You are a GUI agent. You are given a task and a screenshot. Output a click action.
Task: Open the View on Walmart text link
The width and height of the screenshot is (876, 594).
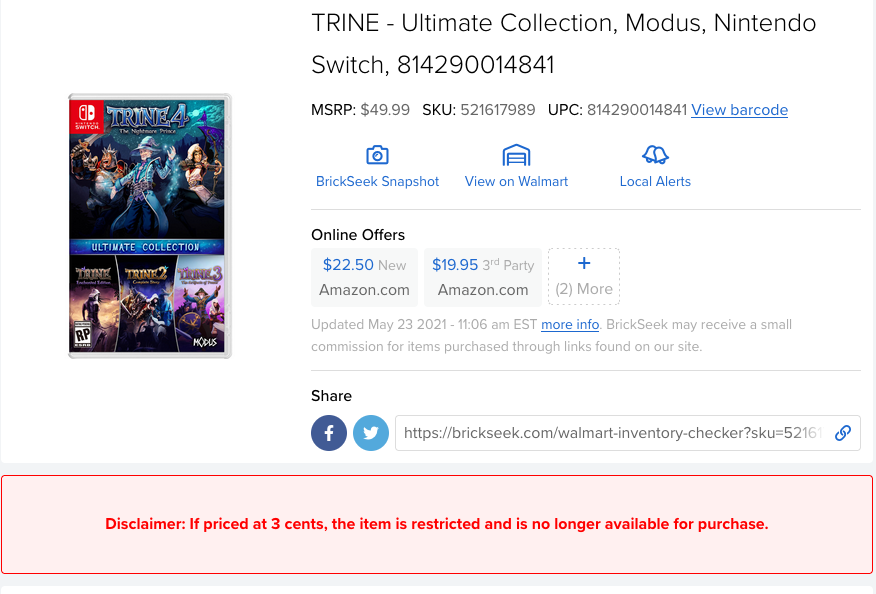516,182
